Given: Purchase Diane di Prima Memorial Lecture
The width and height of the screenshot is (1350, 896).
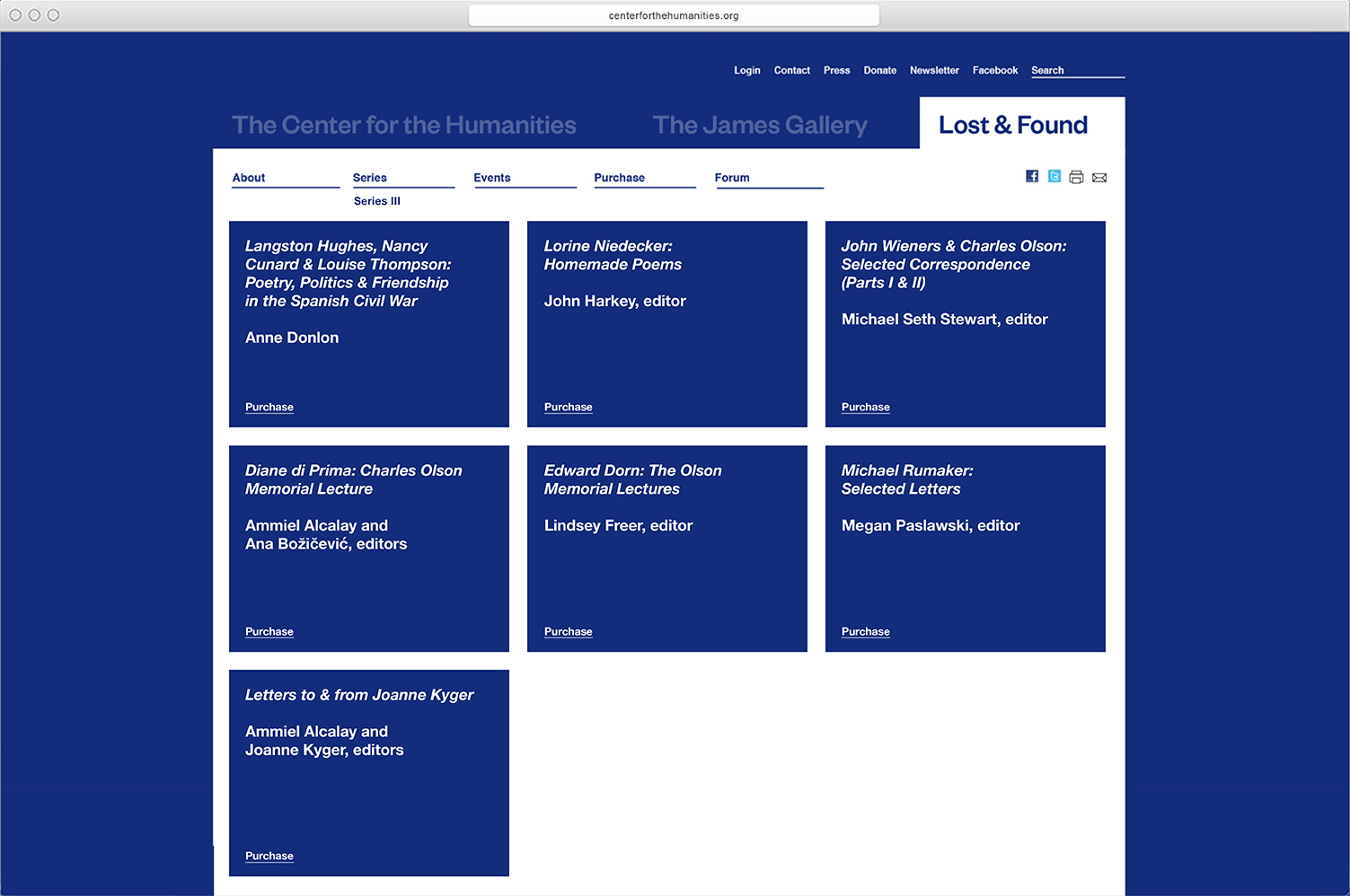Looking at the screenshot, I should [x=269, y=631].
